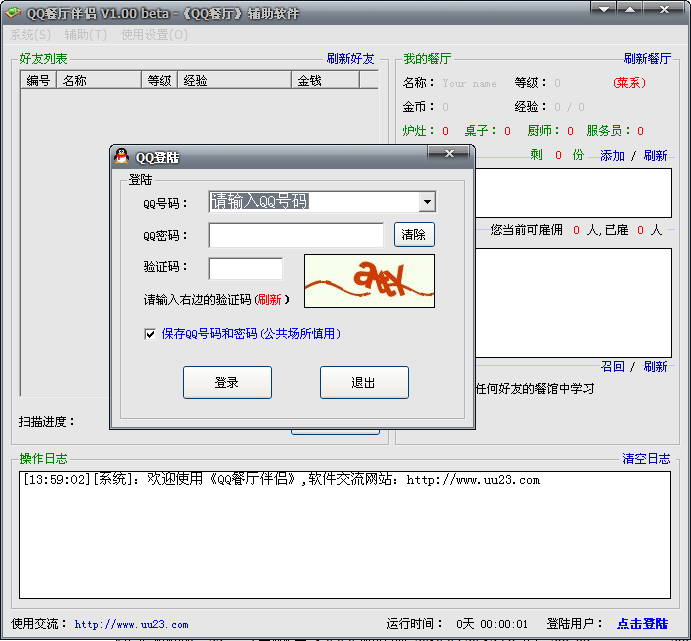Click the 好友列表 group title
Image resolution: width=691 pixels, height=641 pixels.
point(43,59)
